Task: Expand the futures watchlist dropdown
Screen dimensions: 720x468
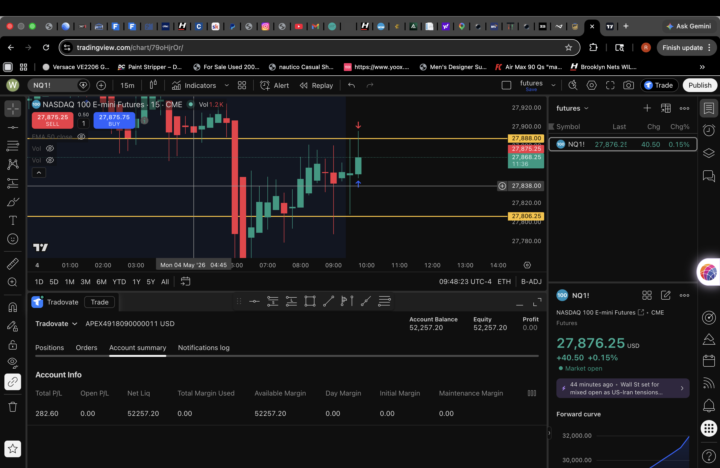Action: pyautogui.click(x=572, y=108)
